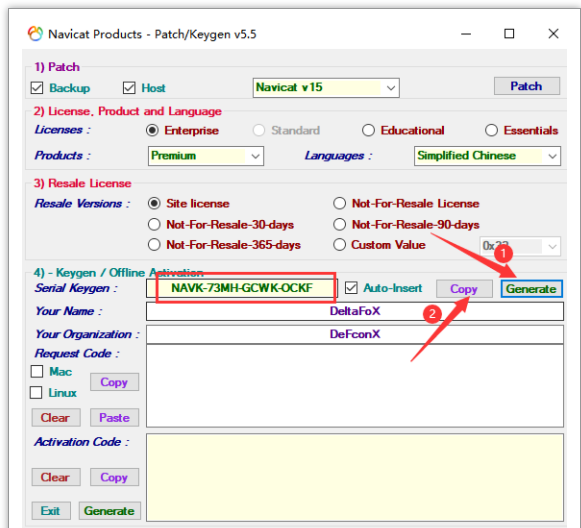
Task: Copy the Activation Code
Action: coord(114,477)
